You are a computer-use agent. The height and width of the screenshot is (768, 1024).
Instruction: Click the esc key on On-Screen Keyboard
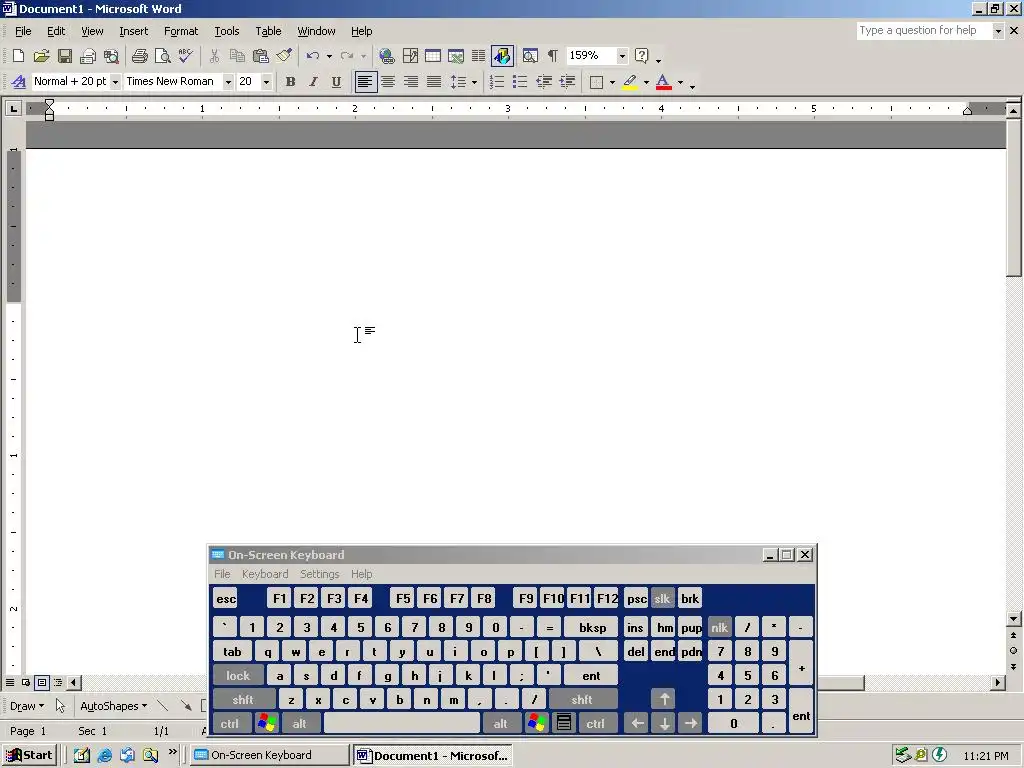coord(226,599)
